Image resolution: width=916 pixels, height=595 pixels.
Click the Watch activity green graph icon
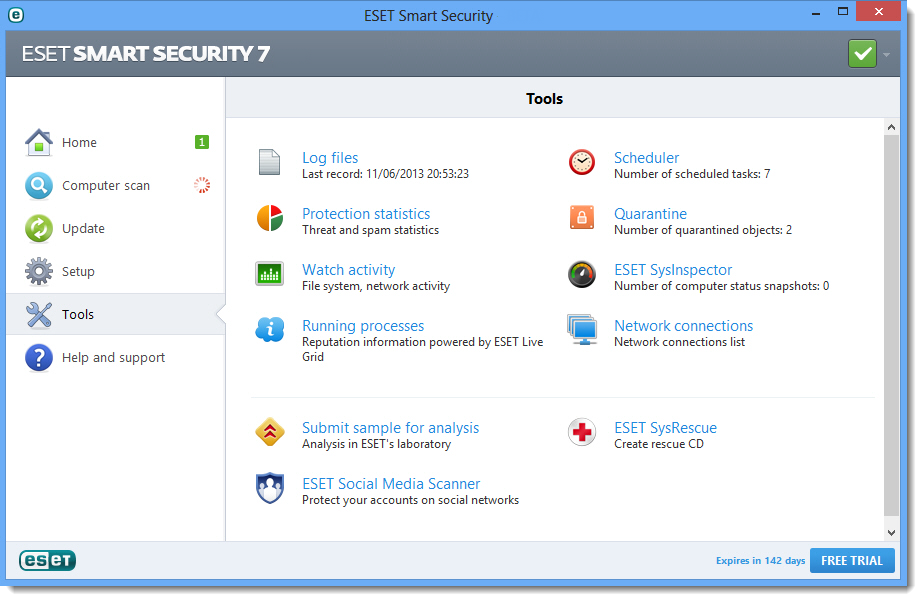(x=269, y=273)
